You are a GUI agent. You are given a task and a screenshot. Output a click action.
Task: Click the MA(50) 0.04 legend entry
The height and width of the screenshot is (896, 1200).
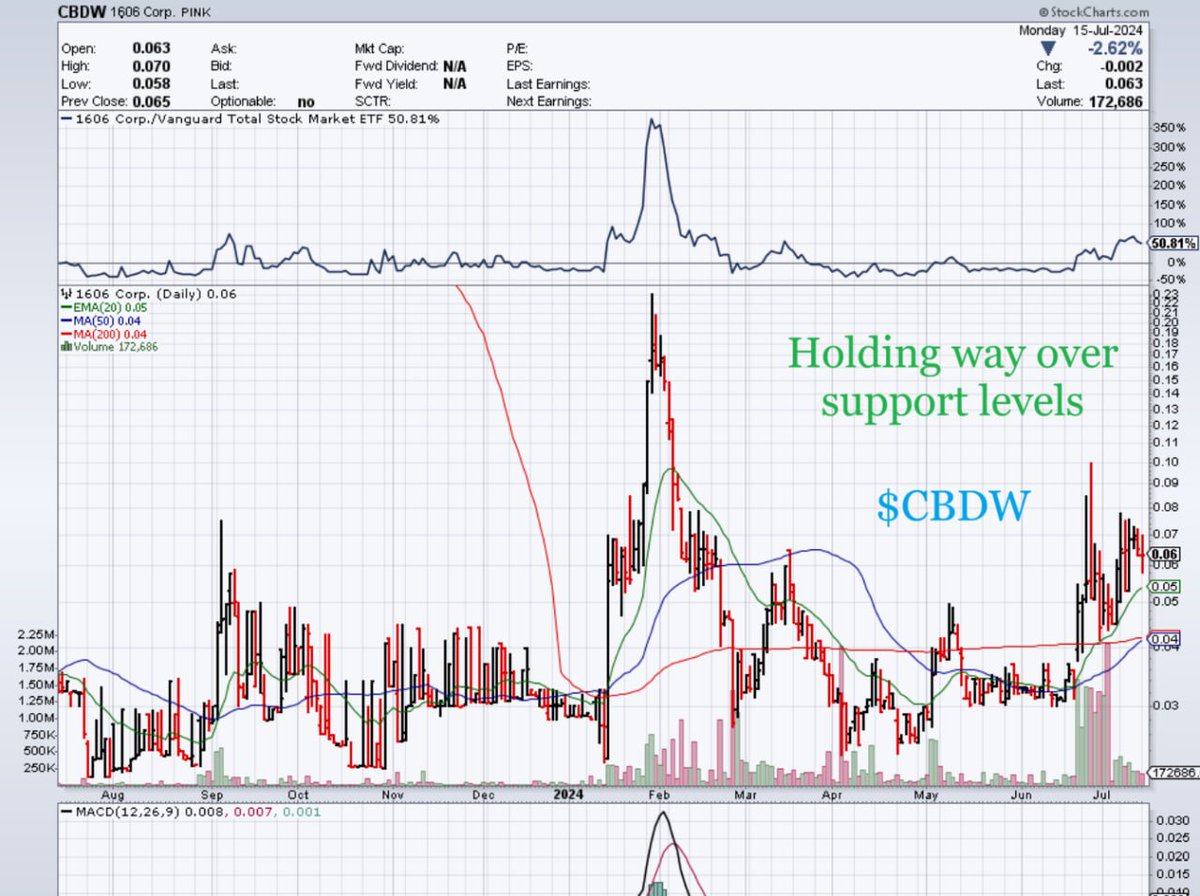coord(102,322)
